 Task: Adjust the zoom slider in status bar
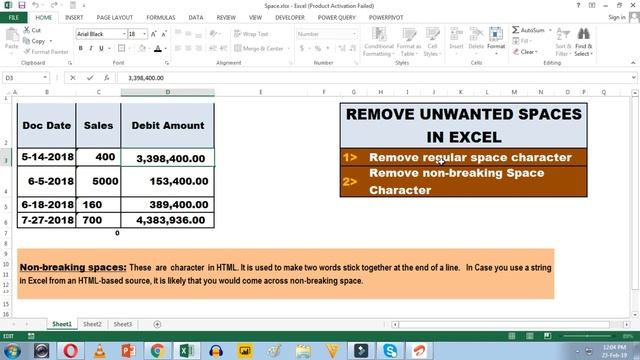[x=587, y=336]
